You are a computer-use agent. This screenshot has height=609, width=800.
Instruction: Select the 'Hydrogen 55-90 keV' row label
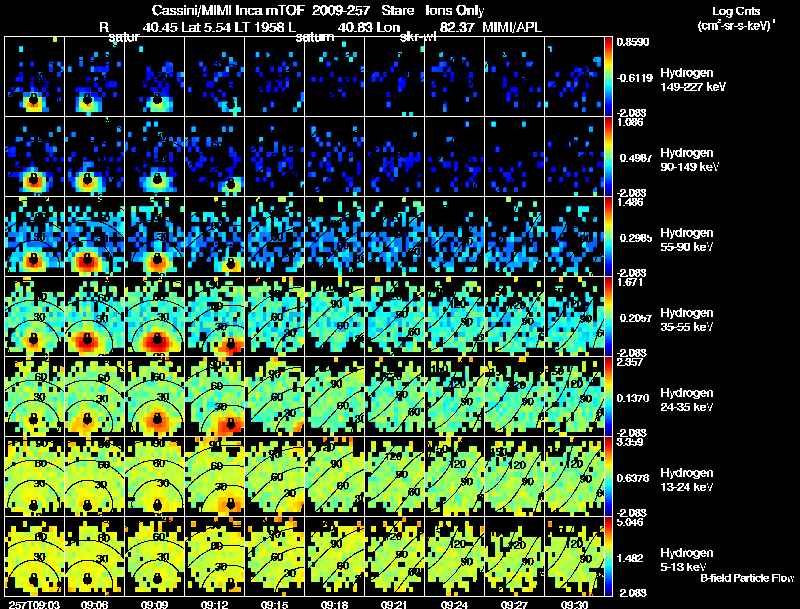(x=687, y=240)
